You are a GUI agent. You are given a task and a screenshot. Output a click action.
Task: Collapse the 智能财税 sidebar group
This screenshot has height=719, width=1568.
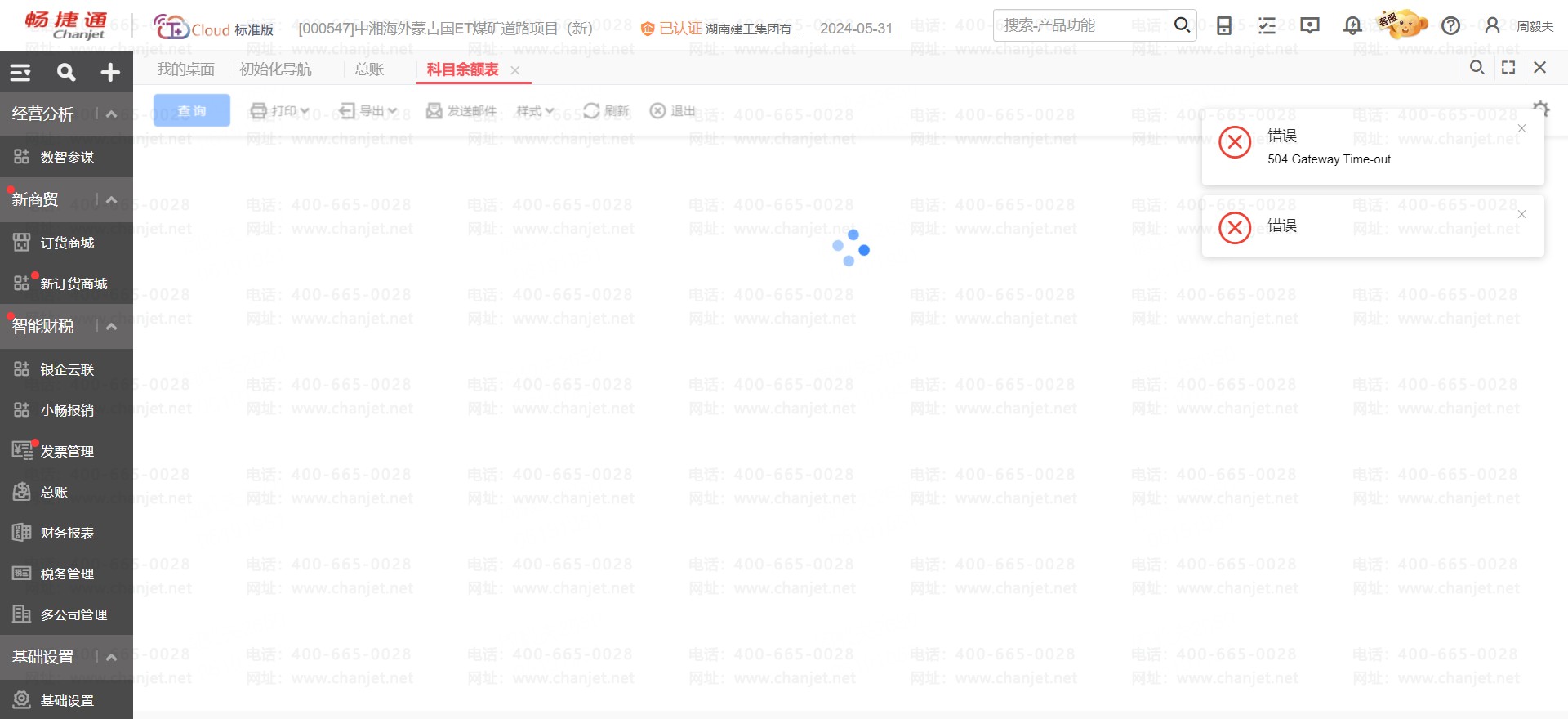tap(112, 326)
